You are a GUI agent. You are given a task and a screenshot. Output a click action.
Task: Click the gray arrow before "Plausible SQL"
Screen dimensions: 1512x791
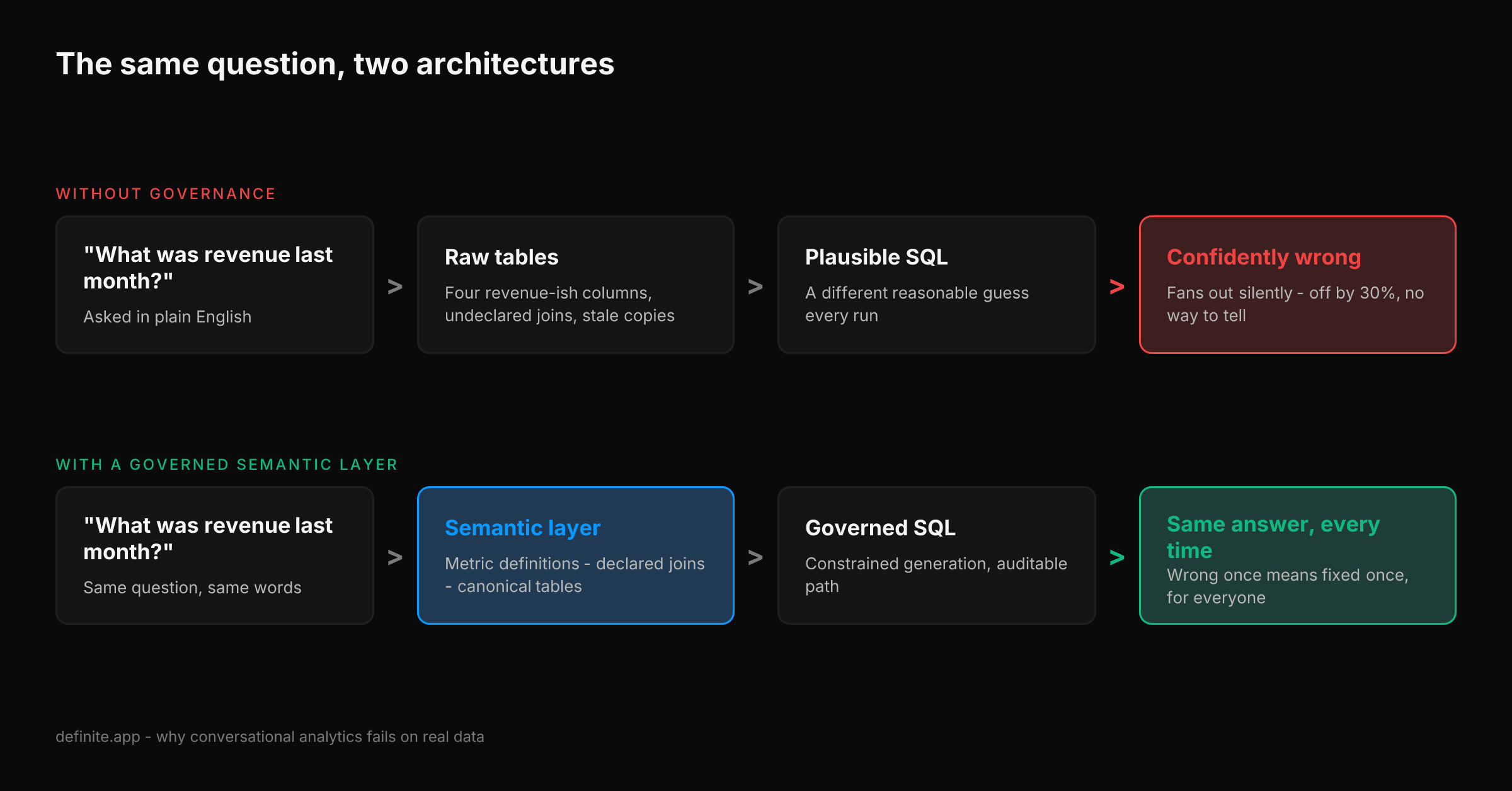[x=755, y=287]
